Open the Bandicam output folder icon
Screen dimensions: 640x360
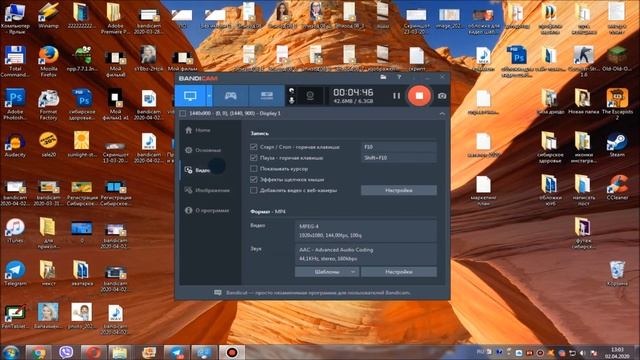[x=383, y=77]
